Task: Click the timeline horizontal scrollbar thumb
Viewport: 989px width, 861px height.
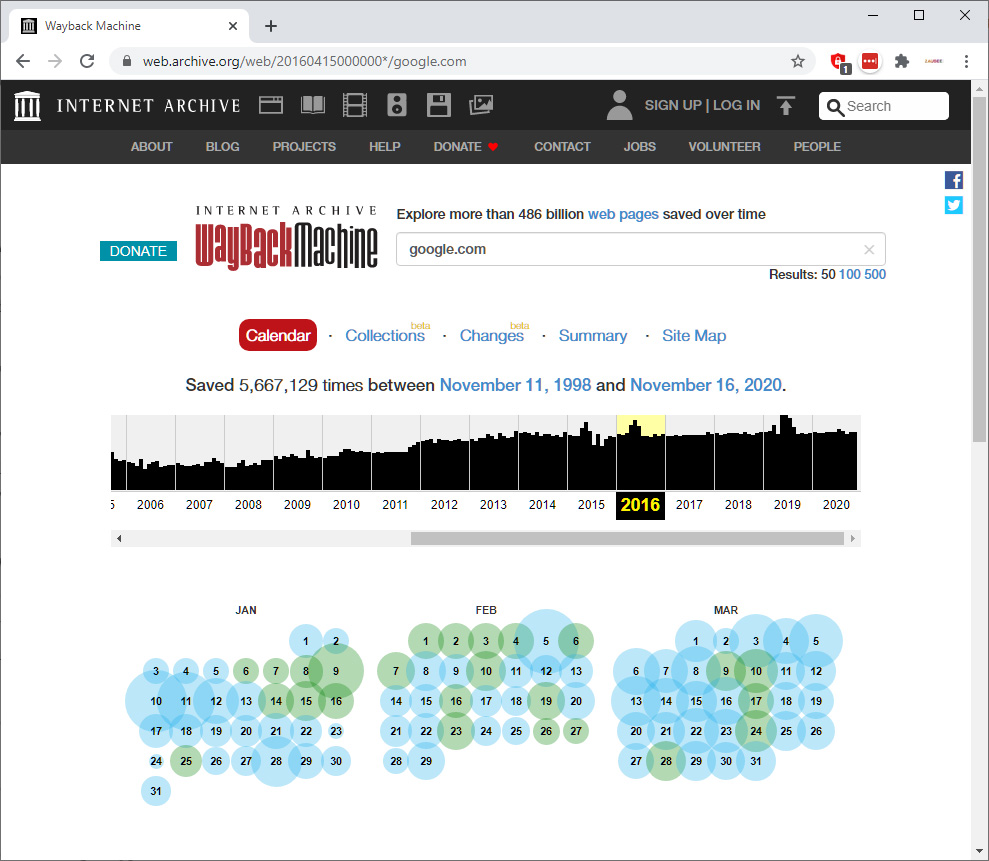Action: (x=627, y=539)
